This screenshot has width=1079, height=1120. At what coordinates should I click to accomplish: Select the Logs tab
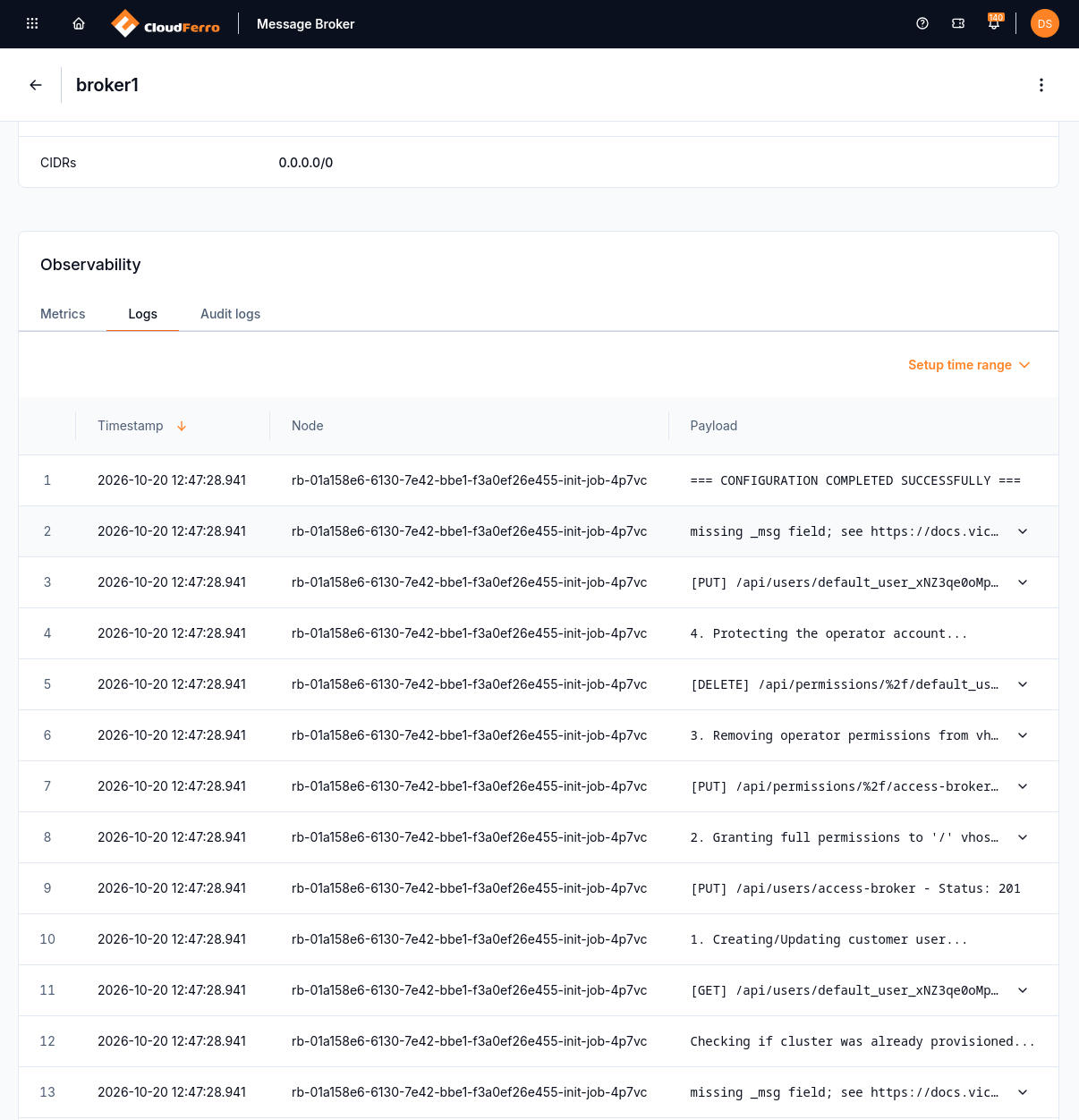(x=142, y=314)
